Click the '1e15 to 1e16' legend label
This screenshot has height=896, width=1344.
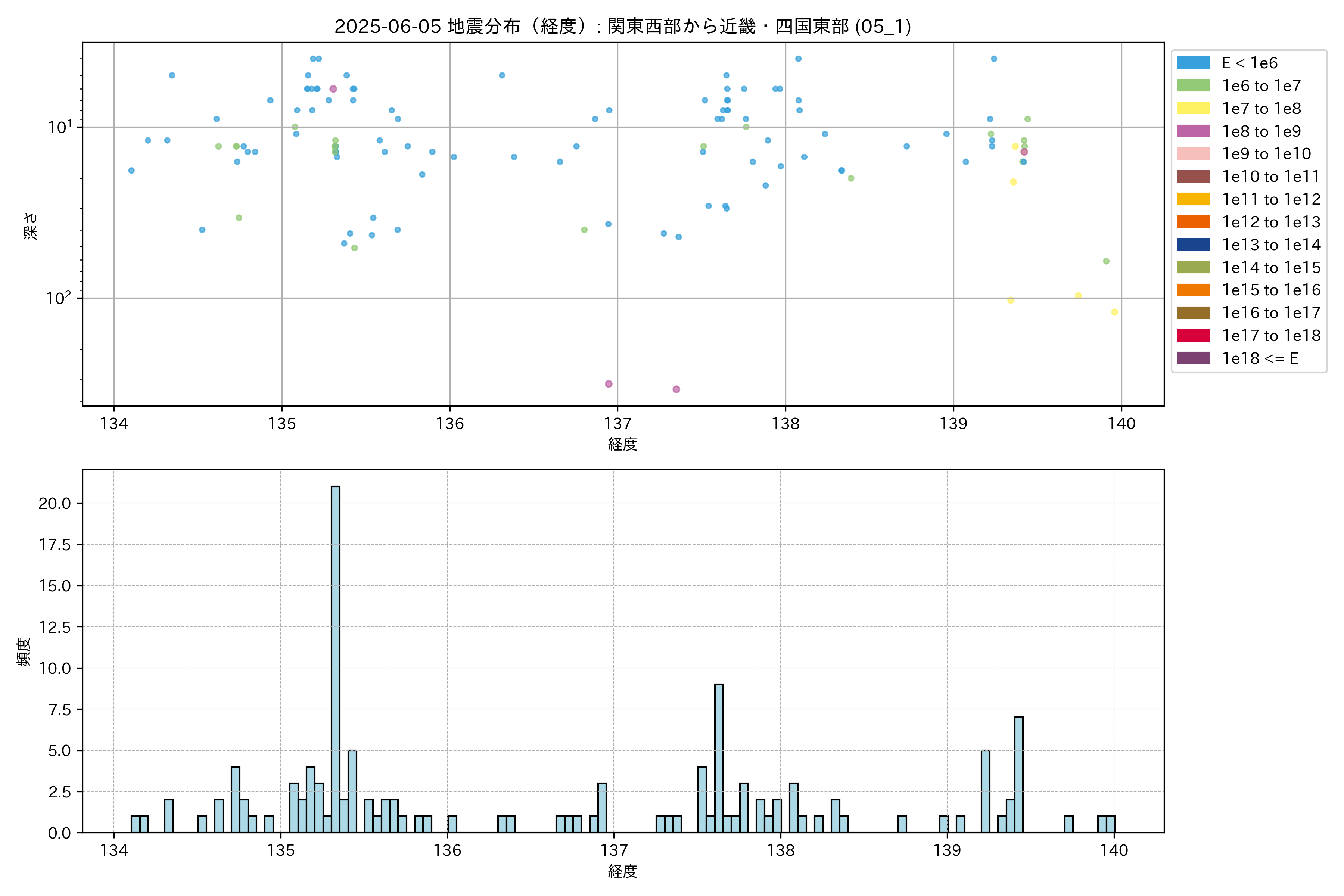point(1271,290)
